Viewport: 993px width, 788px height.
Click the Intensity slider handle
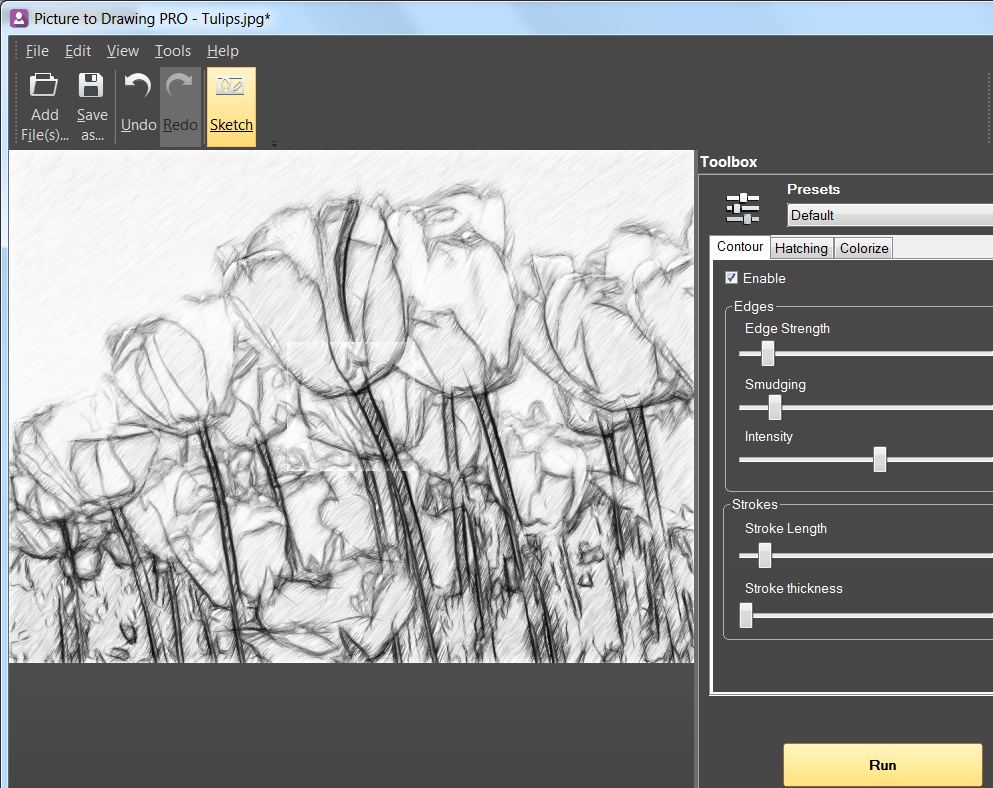879,459
